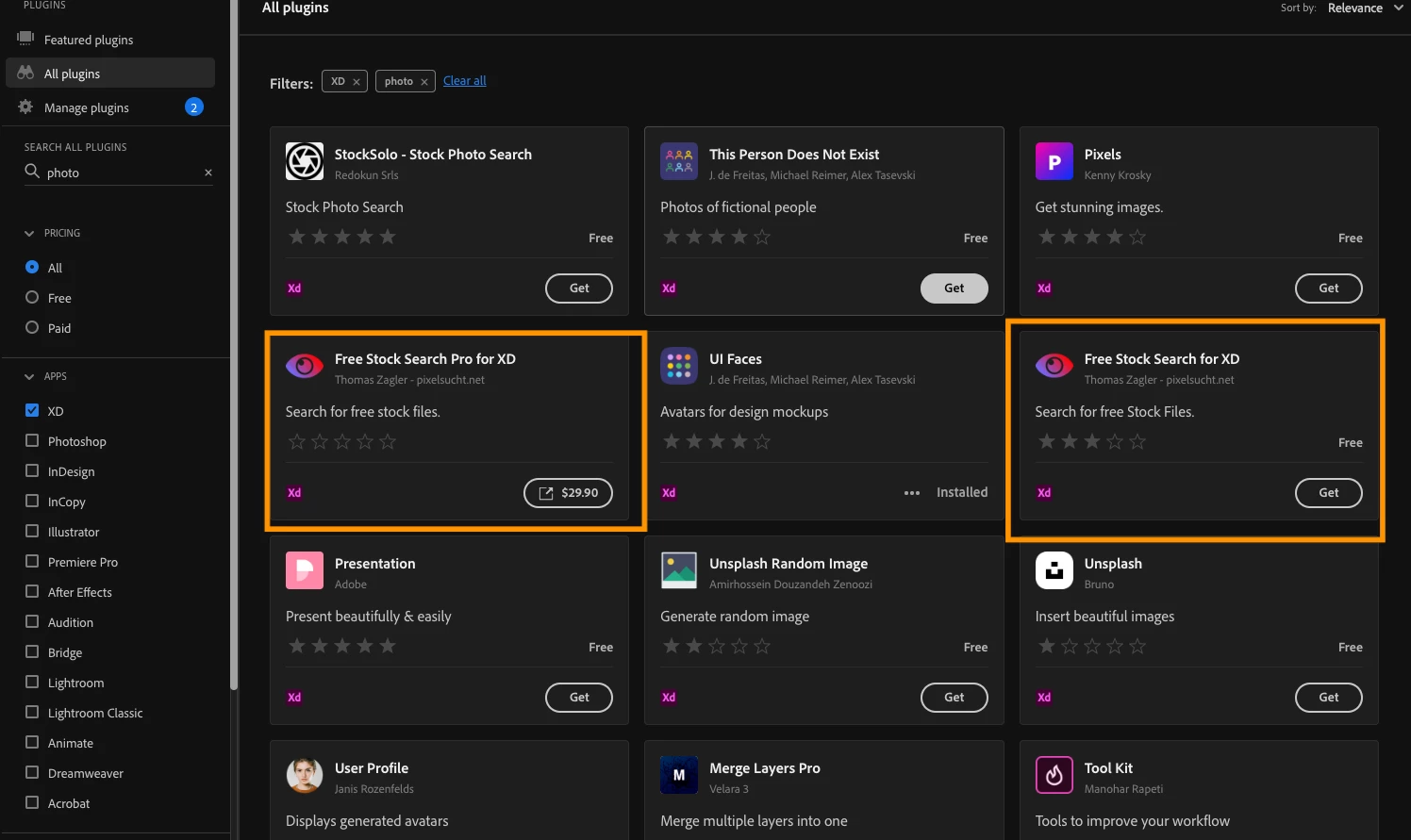Image resolution: width=1411 pixels, height=840 pixels.
Task: Click the Merge Layers Pro M icon
Action: [x=679, y=775]
